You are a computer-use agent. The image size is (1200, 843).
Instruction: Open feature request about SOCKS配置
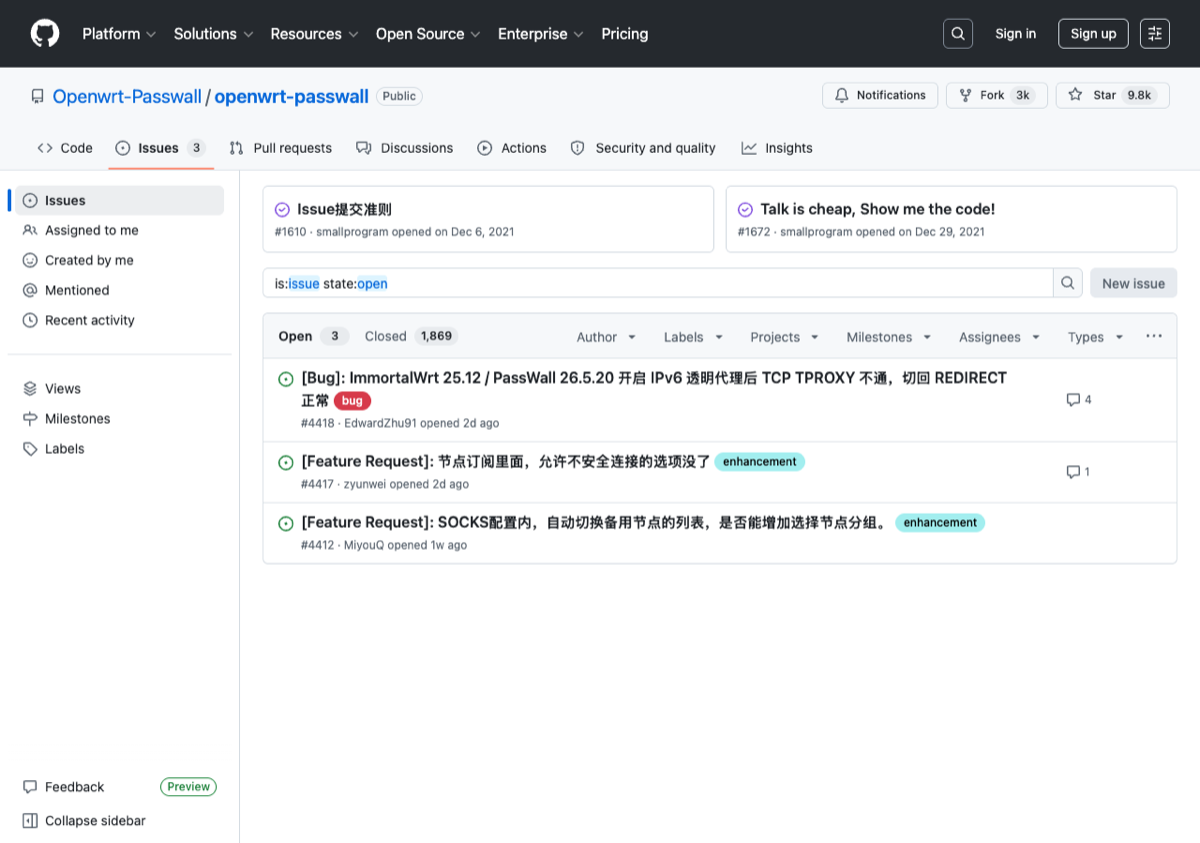point(595,523)
